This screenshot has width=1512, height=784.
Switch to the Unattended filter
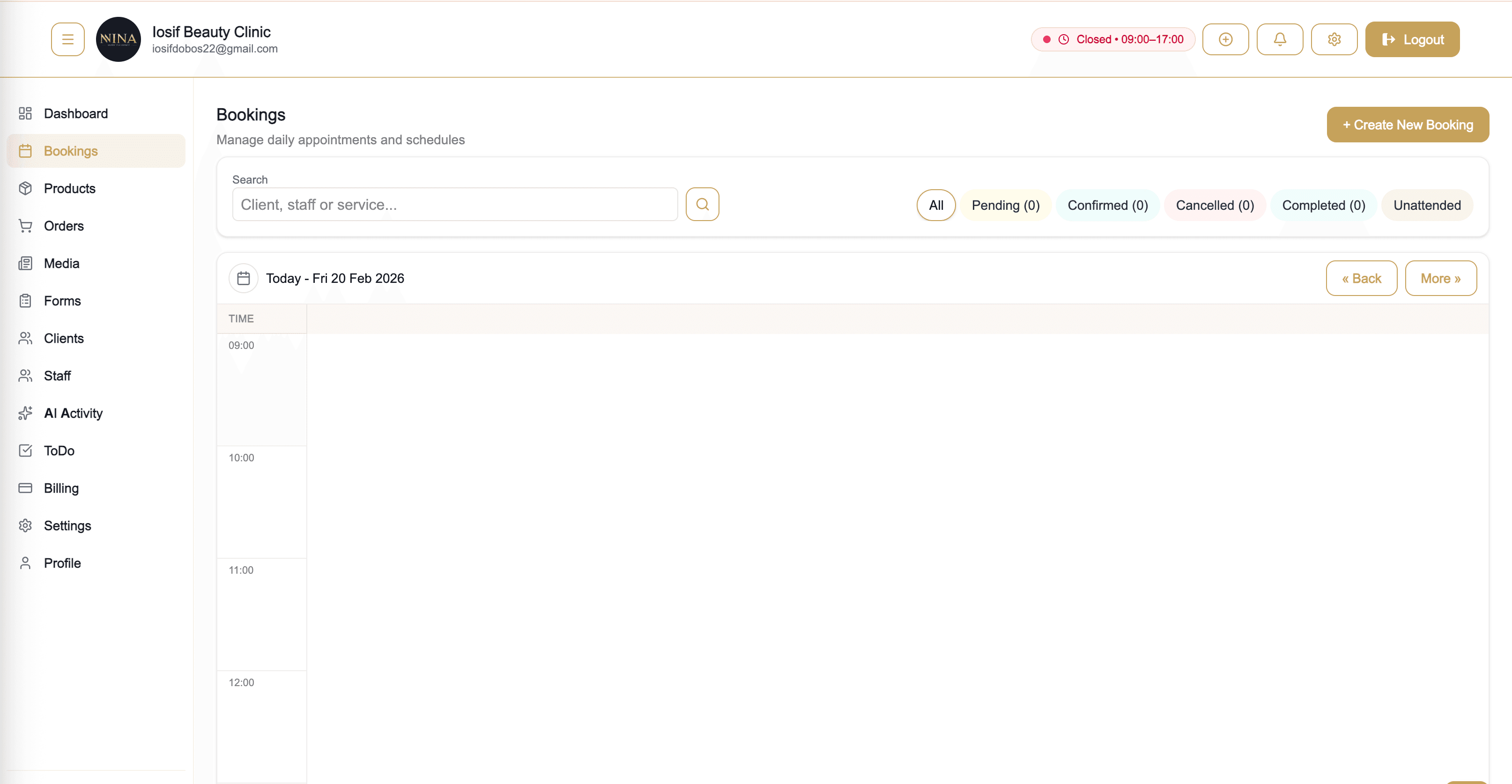(1427, 205)
